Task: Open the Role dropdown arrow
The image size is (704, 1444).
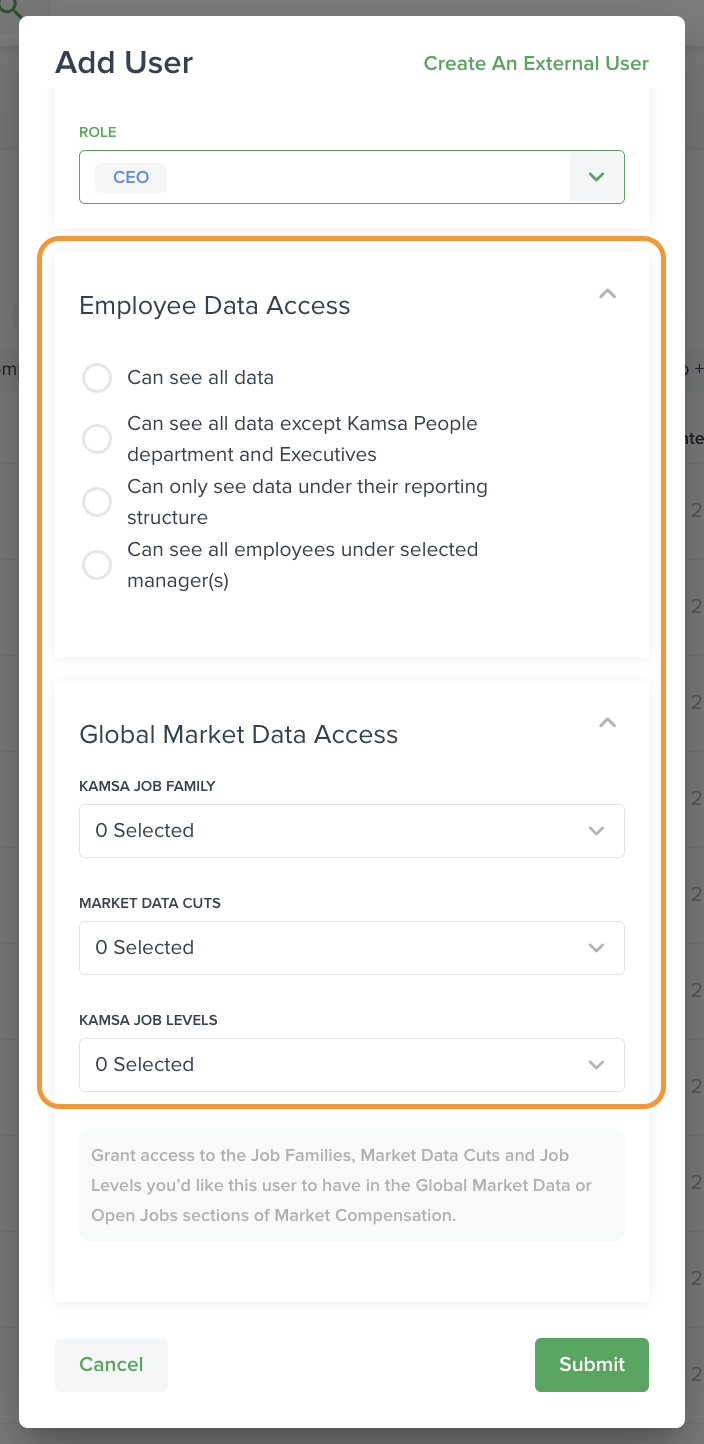Action: tap(597, 177)
